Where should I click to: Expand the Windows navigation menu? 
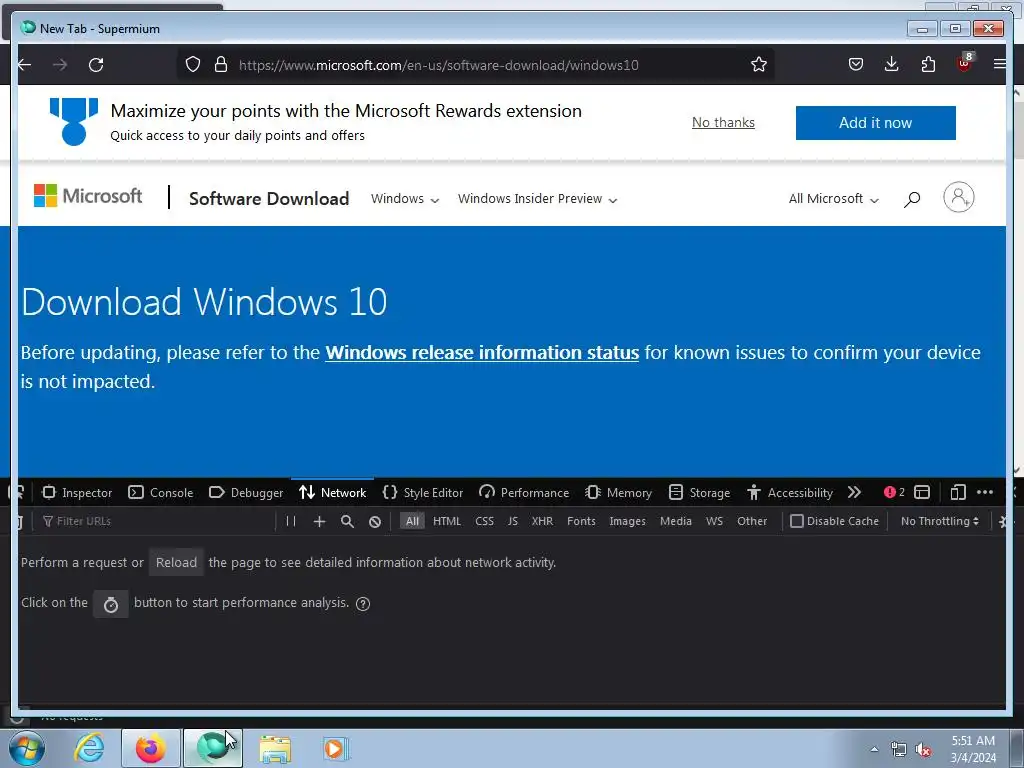pos(404,199)
